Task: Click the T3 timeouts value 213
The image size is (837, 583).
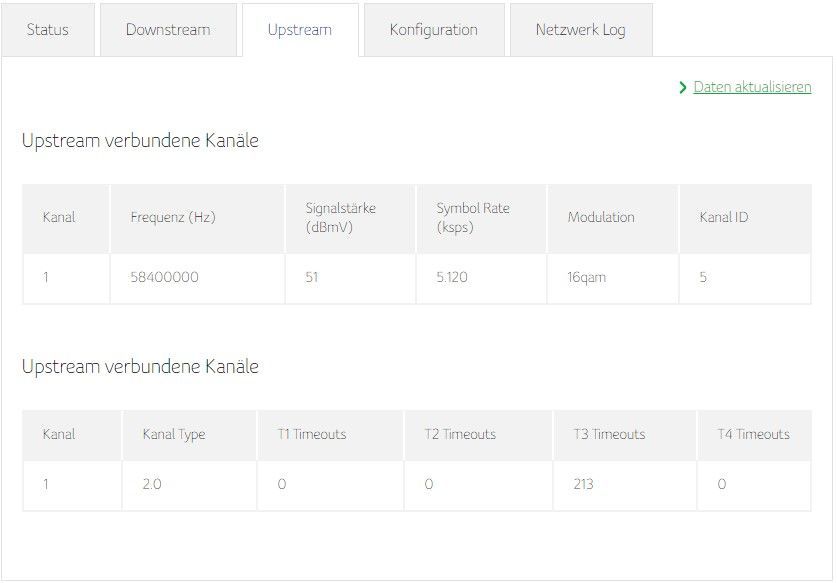Action: tap(583, 485)
